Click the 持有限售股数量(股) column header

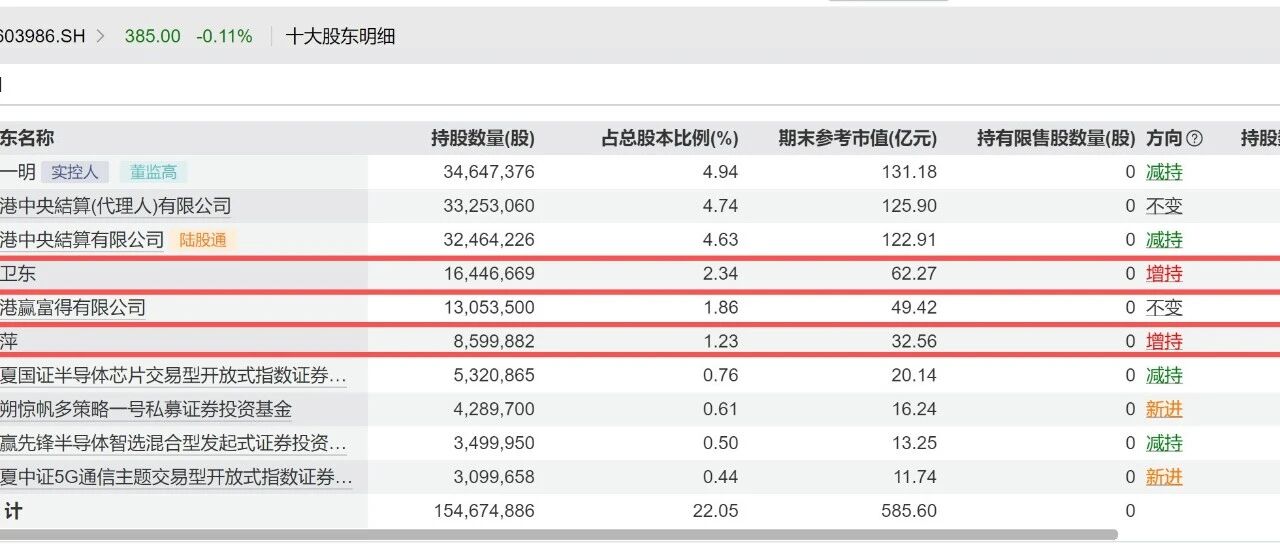1056,139
